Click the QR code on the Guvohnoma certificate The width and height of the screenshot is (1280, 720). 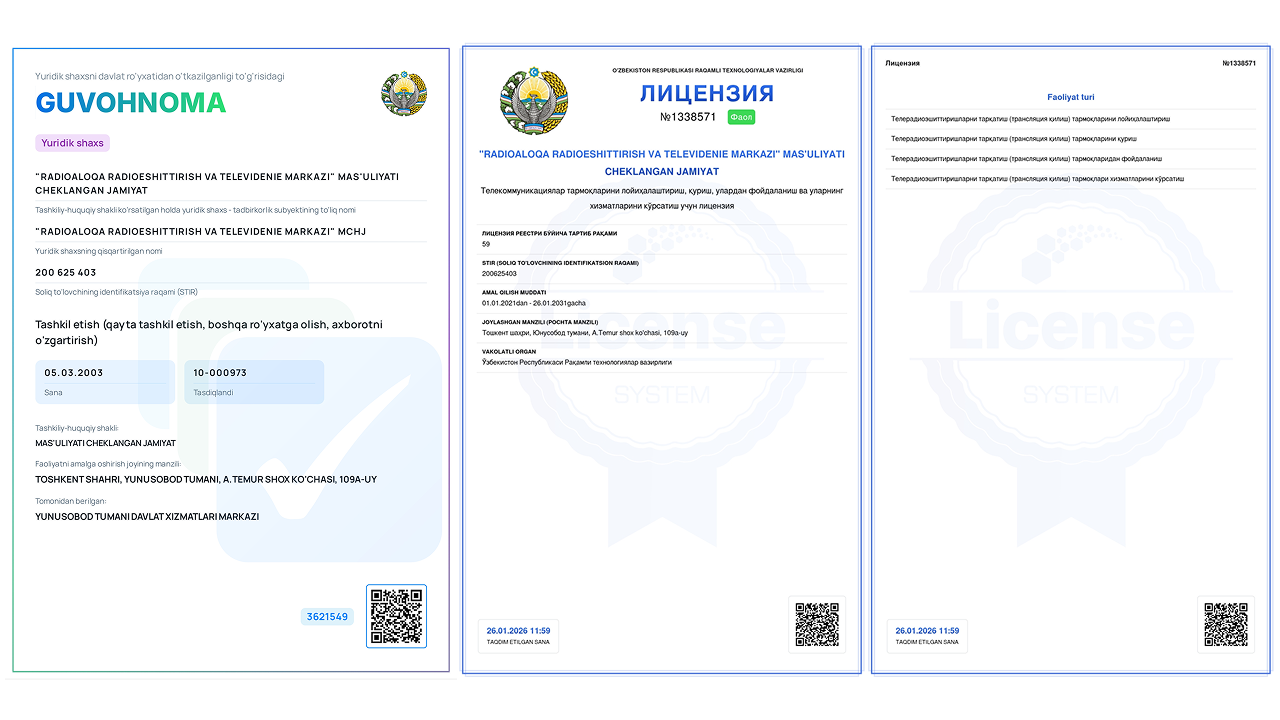396,616
